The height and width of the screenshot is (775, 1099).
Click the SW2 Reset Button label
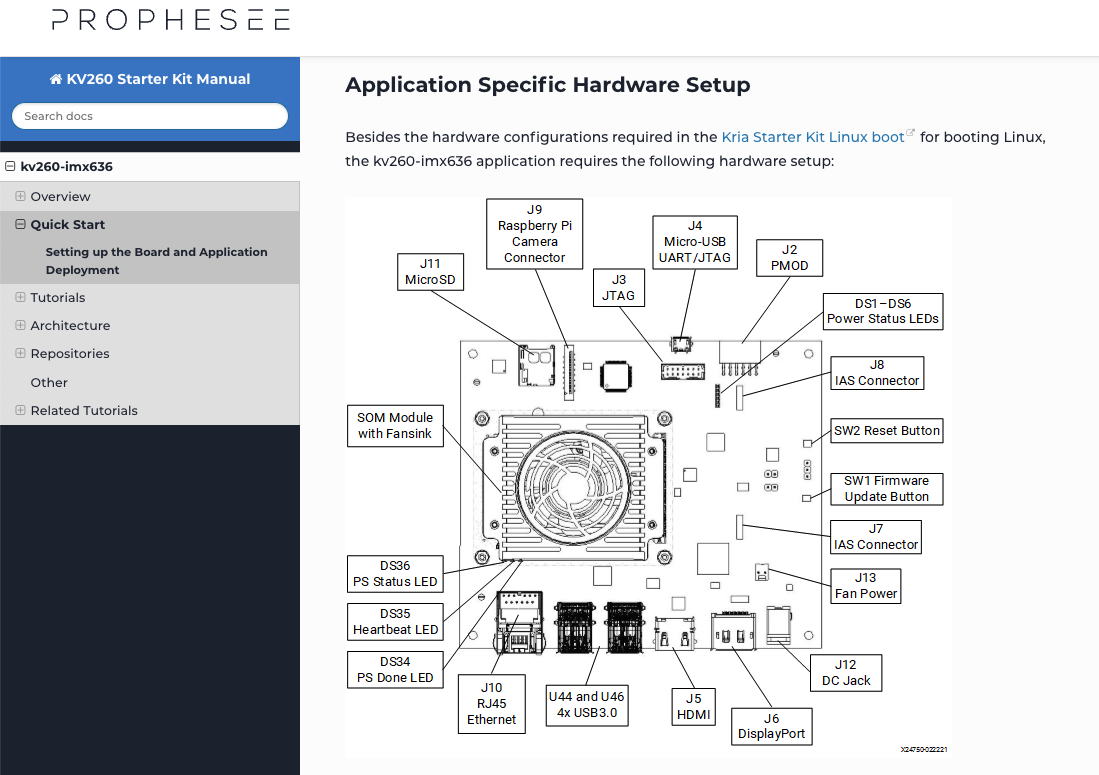[x=887, y=431]
